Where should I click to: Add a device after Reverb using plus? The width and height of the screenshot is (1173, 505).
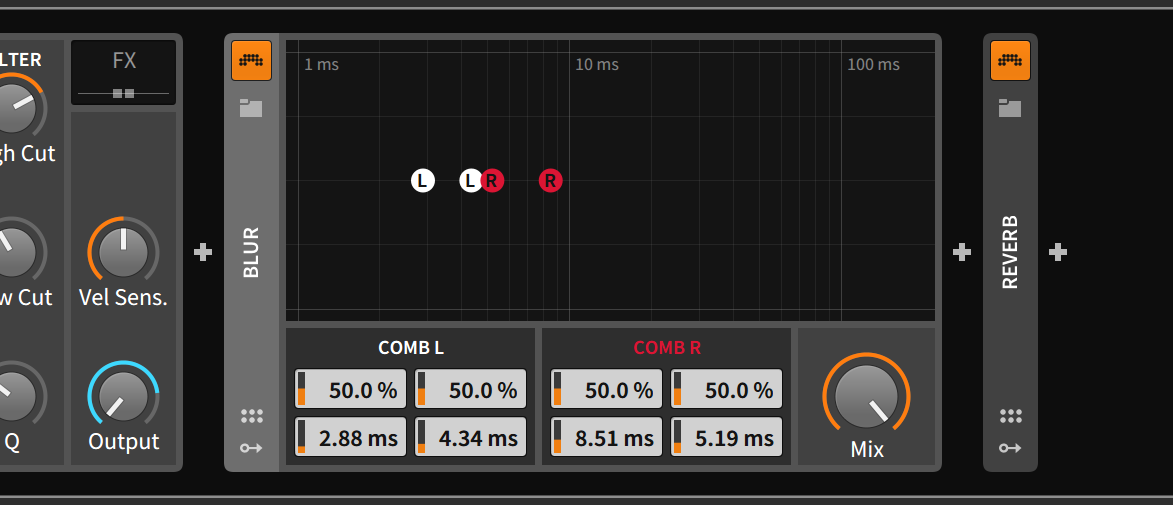1058,253
